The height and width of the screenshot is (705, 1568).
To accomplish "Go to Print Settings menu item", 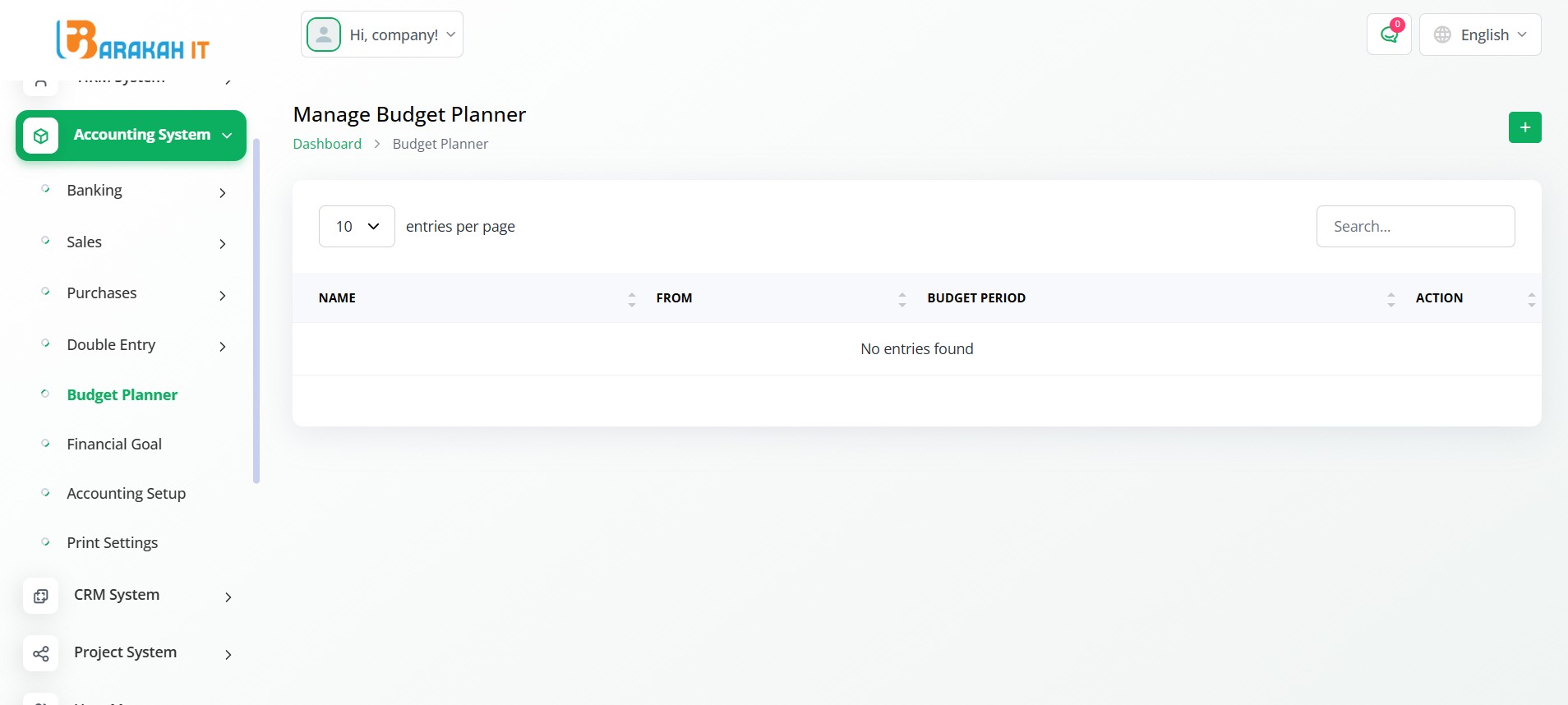I will tap(112, 542).
